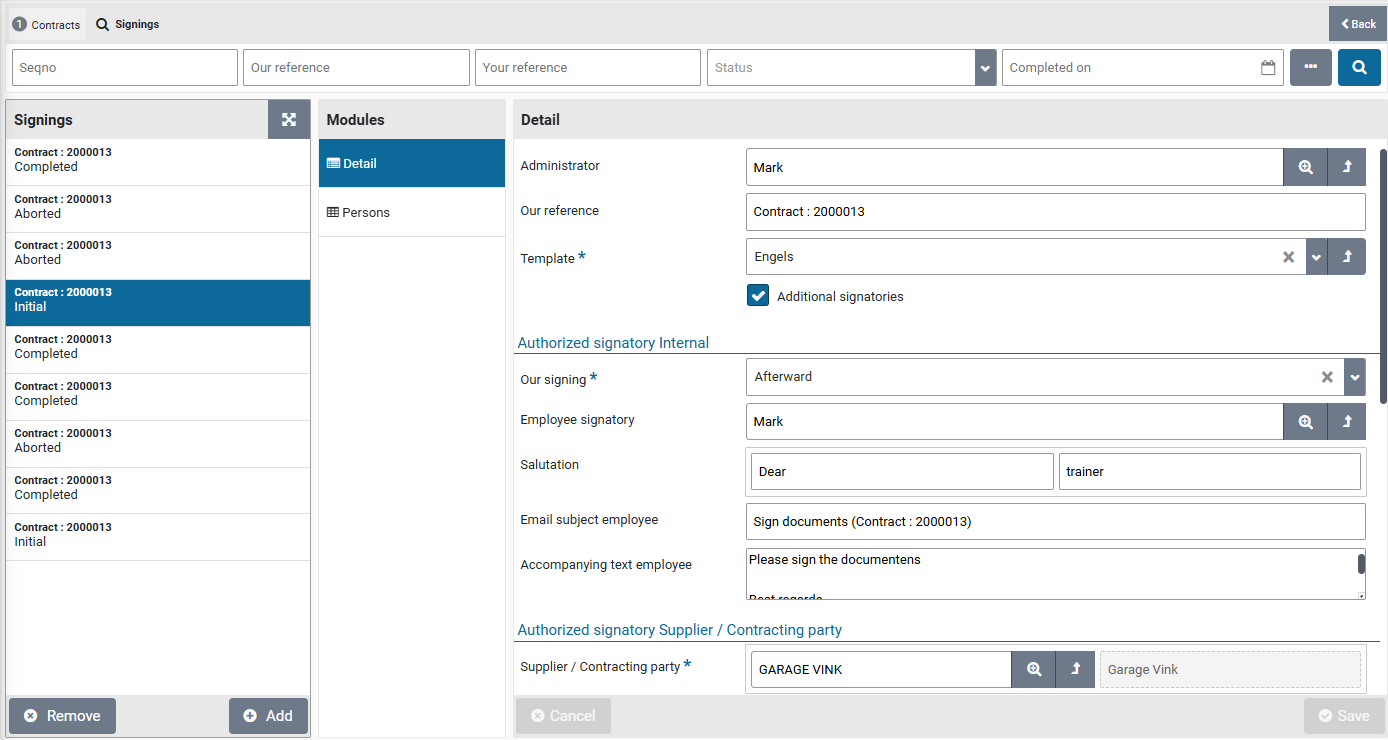Expand the Status filter dropdown
The height and width of the screenshot is (740, 1388).
[985, 68]
